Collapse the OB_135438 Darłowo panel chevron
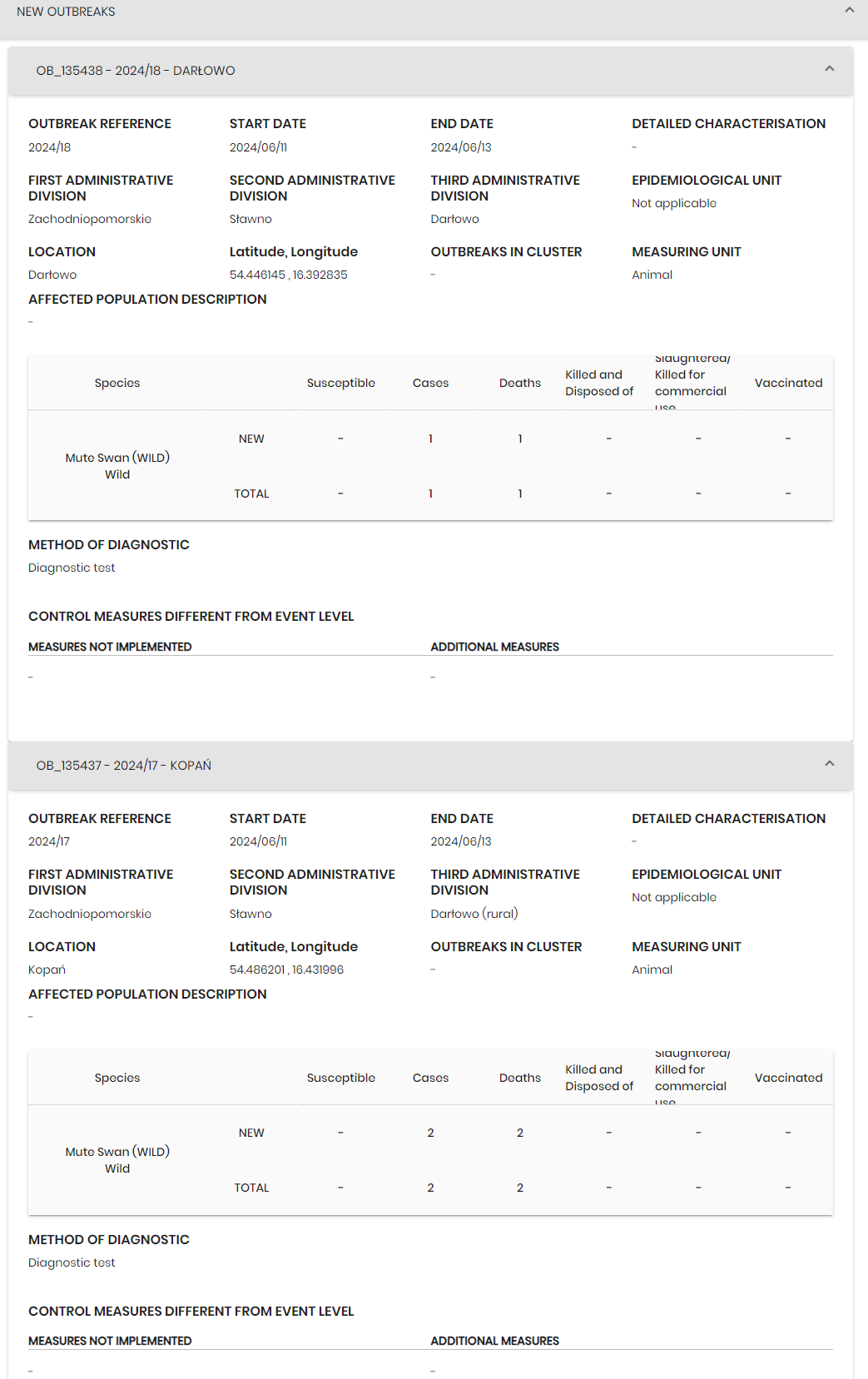 [829, 69]
